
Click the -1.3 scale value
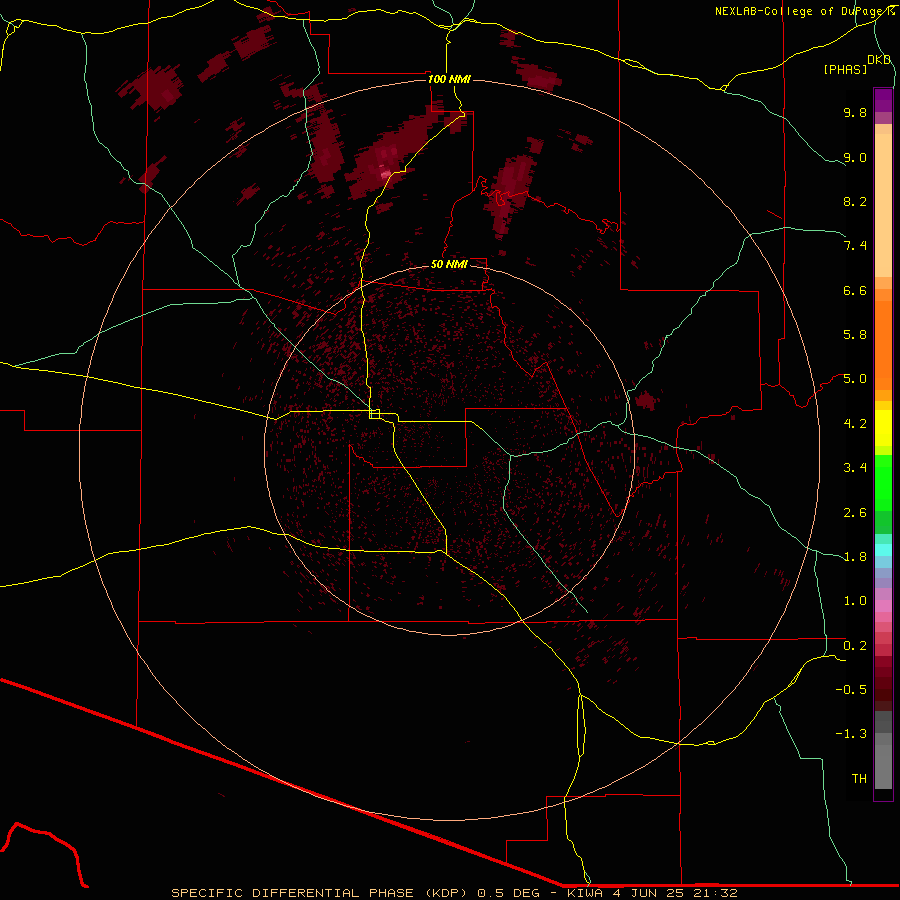(851, 734)
